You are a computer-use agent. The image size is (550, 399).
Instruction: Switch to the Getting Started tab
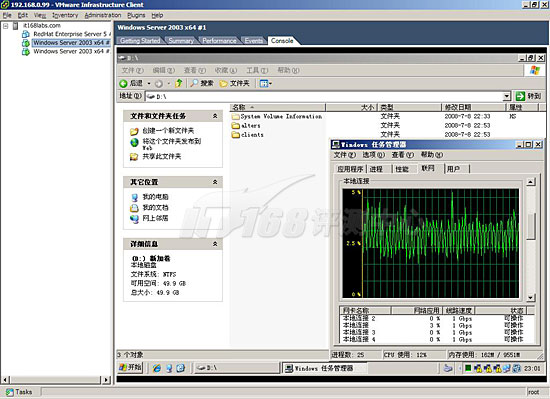pyautogui.click(x=140, y=41)
